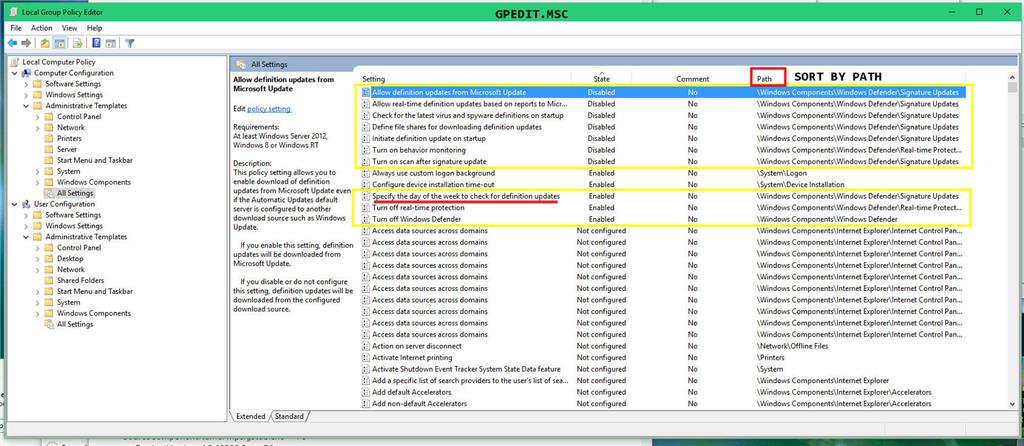1024x446 pixels.
Task: Expand Windows Components under Computer Configuration
Action: [x=38, y=182]
